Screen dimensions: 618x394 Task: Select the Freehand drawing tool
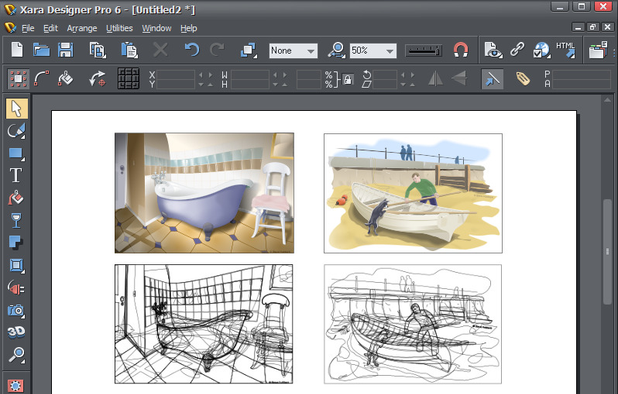tap(17, 131)
